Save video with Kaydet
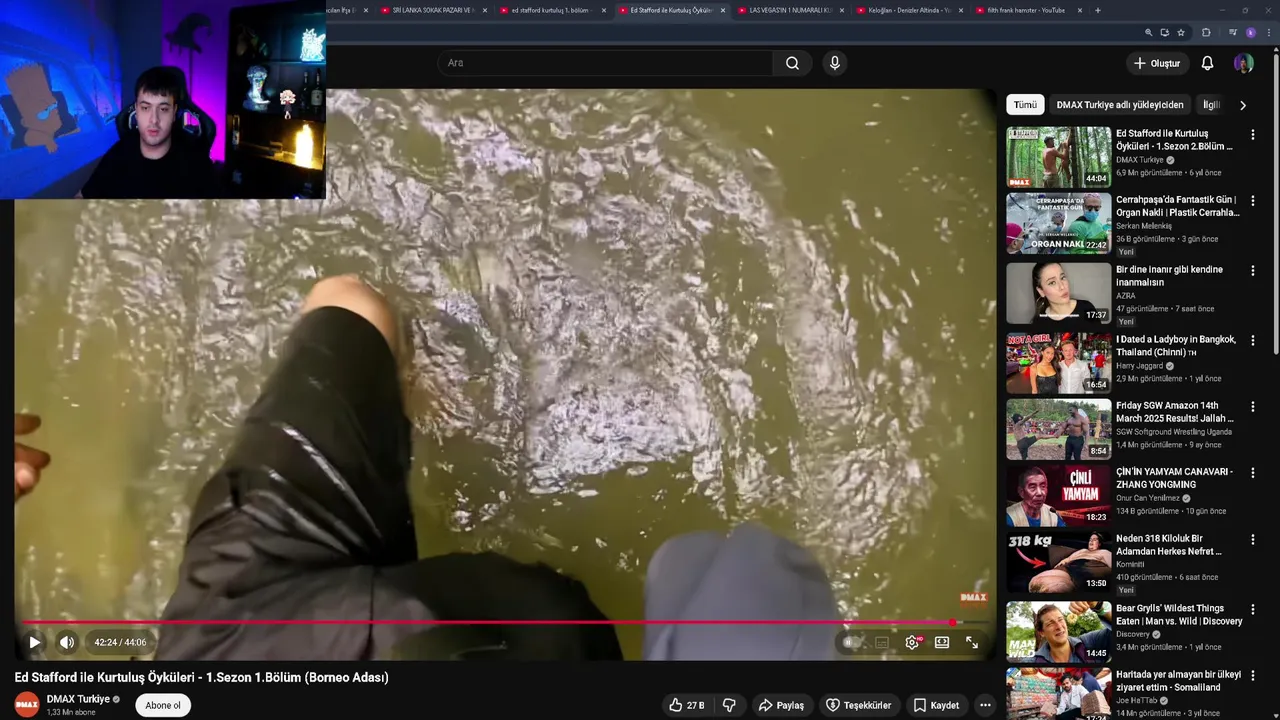Image resolution: width=1280 pixels, height=720 pixels. click(936, 705)
